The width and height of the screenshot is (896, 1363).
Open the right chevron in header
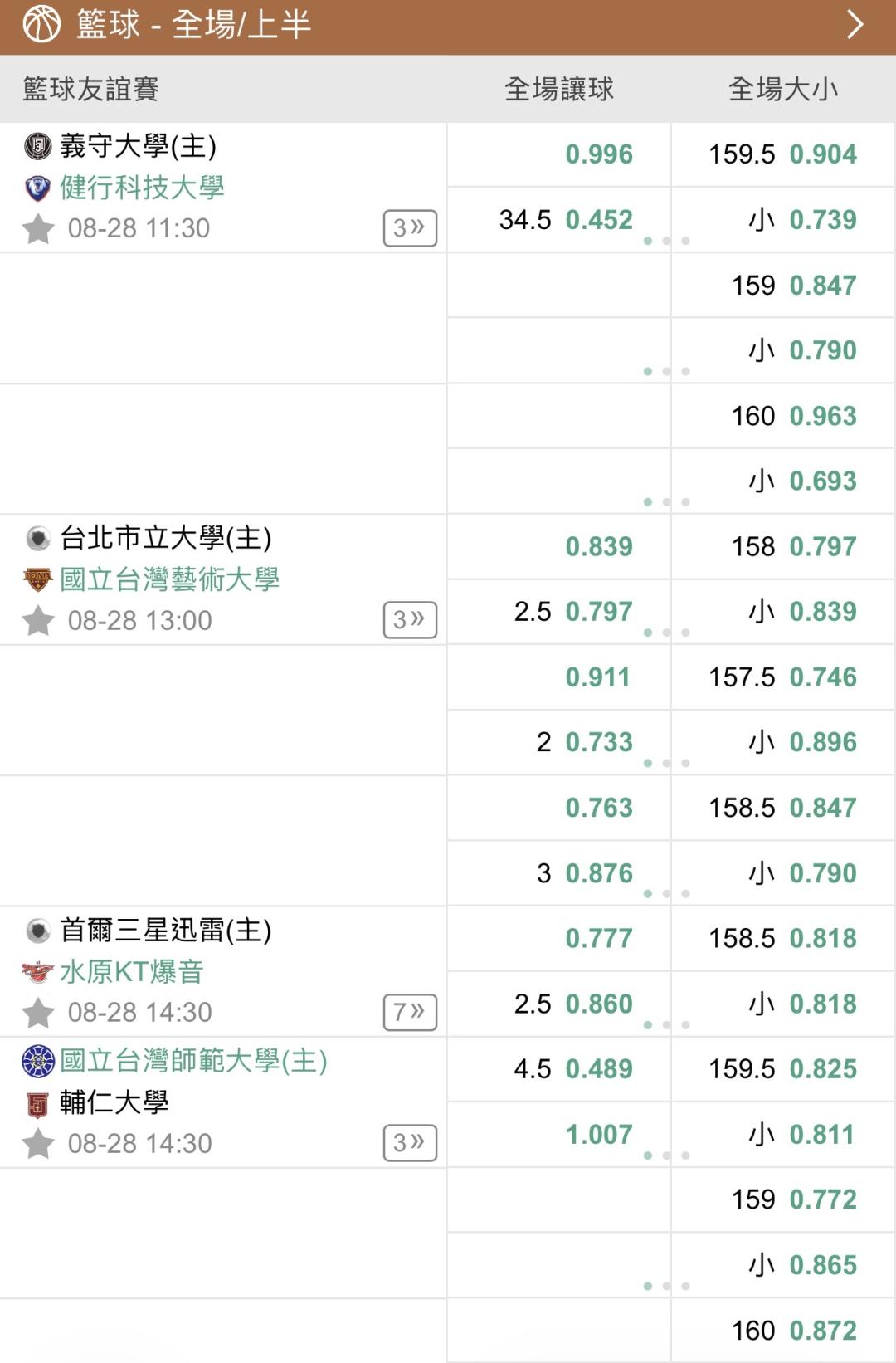pyautogui.click(x=855, y=25)
